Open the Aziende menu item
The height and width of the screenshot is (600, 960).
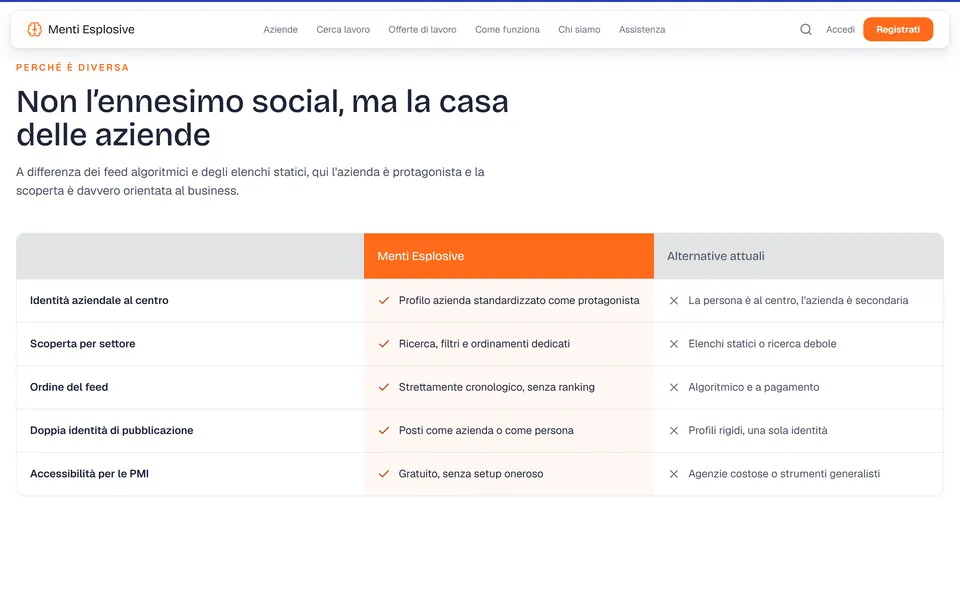280,29
